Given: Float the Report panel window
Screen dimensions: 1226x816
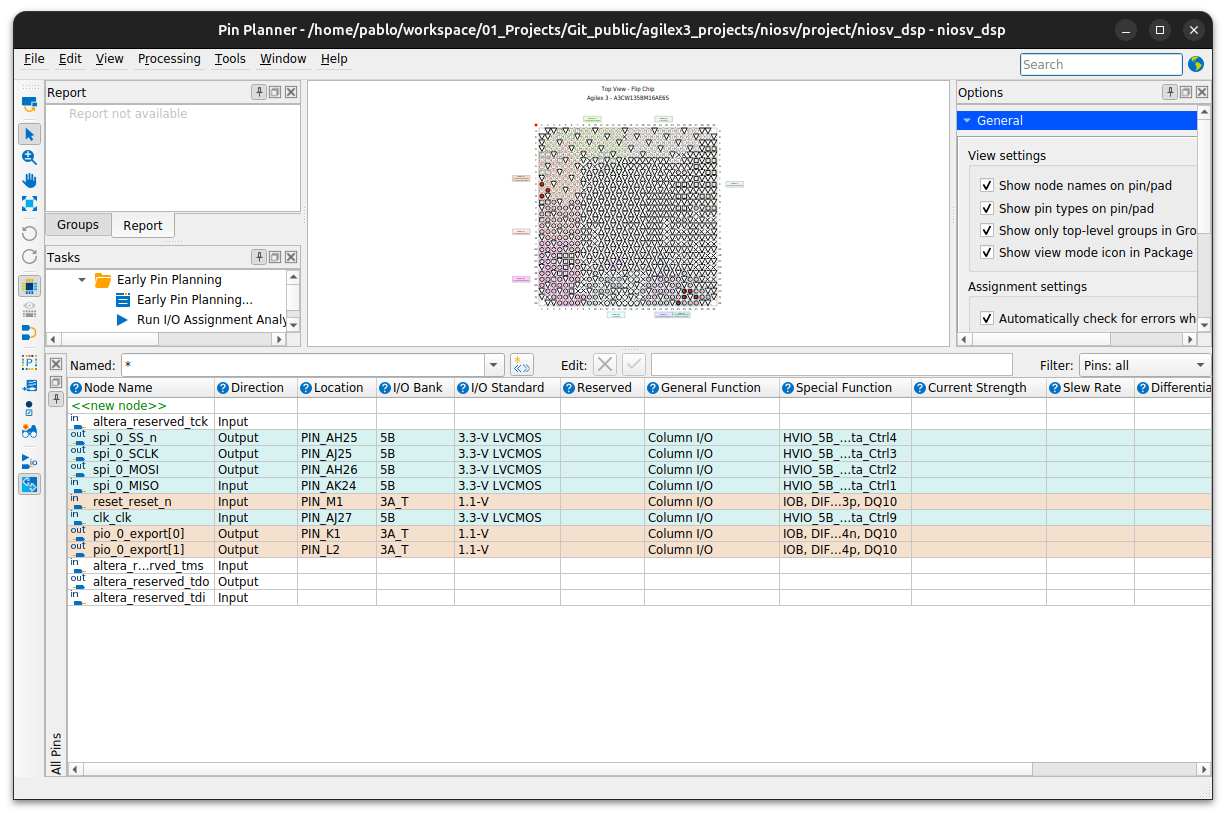Looking at the screenshot, I should pyautogui.click(x=275, y=92).
